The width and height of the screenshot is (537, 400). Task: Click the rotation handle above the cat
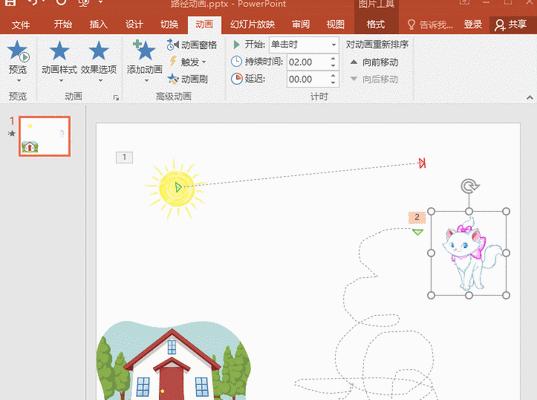tap(470, 187)
